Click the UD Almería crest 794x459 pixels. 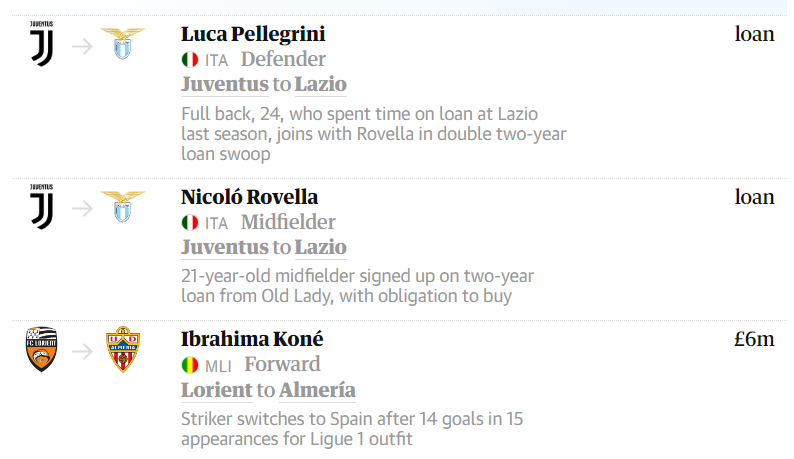coord(123,349)
